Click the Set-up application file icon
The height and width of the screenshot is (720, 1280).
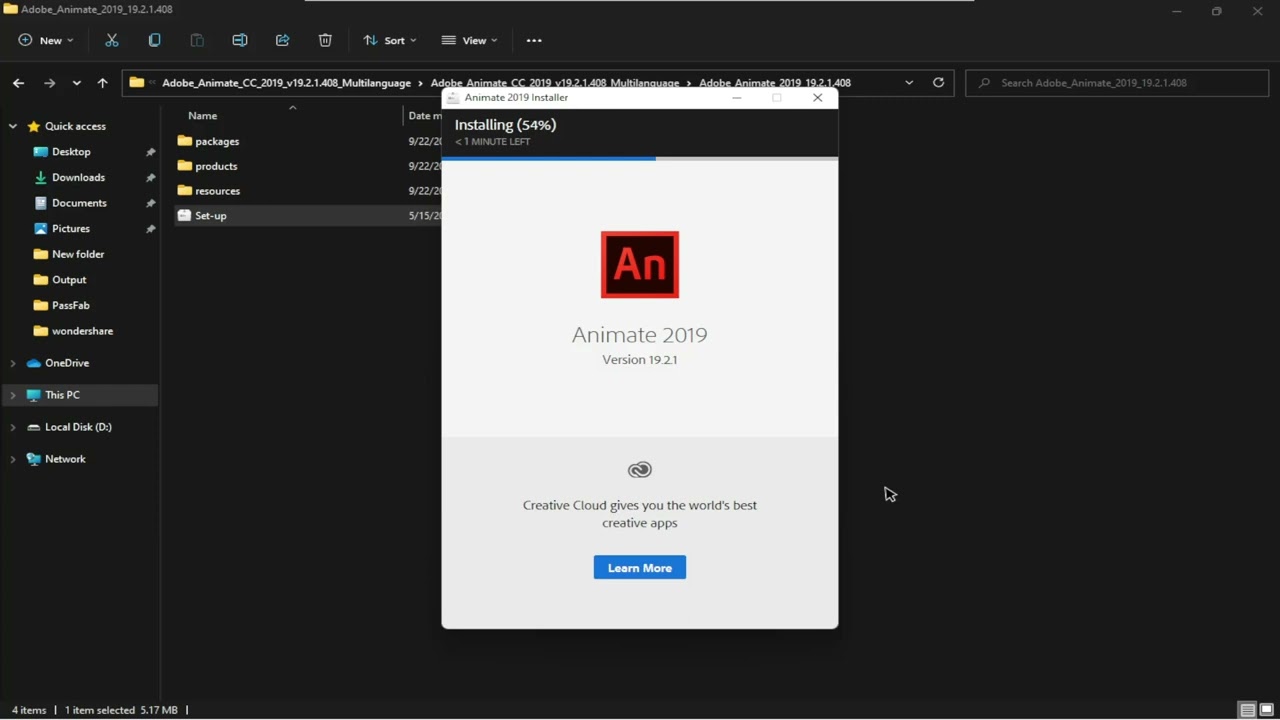click(x=184, y=215)
